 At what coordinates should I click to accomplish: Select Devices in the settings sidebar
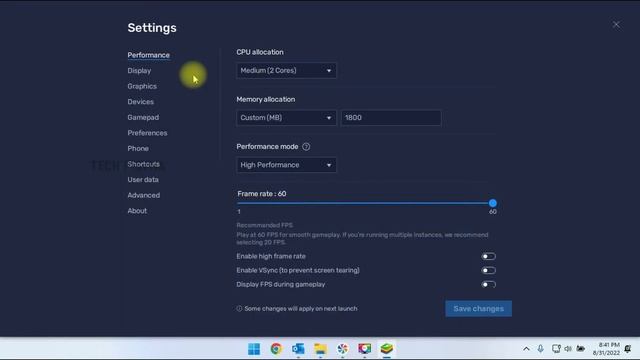tap(140, 102)
